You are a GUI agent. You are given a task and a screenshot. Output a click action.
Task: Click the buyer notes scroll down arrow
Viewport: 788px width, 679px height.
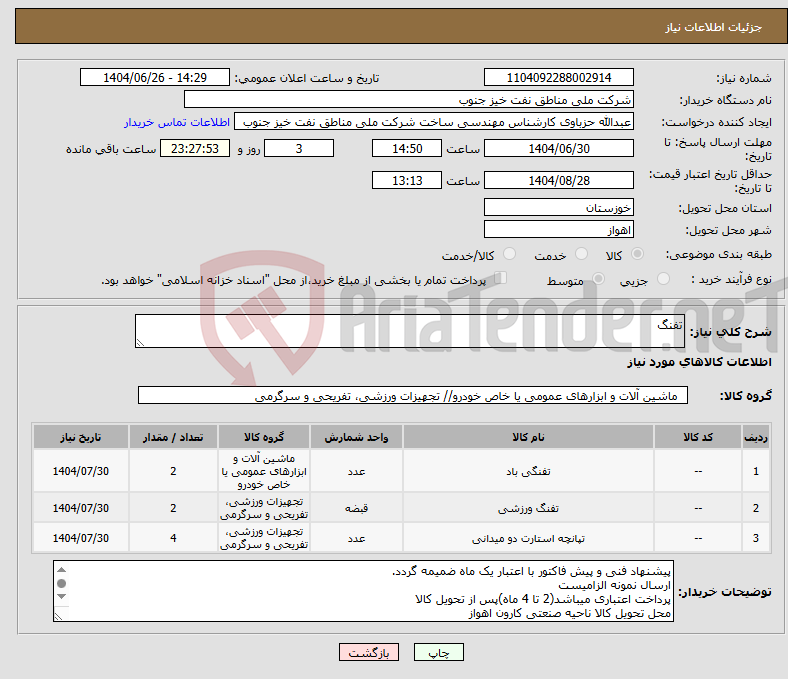(x=62, y=596)
